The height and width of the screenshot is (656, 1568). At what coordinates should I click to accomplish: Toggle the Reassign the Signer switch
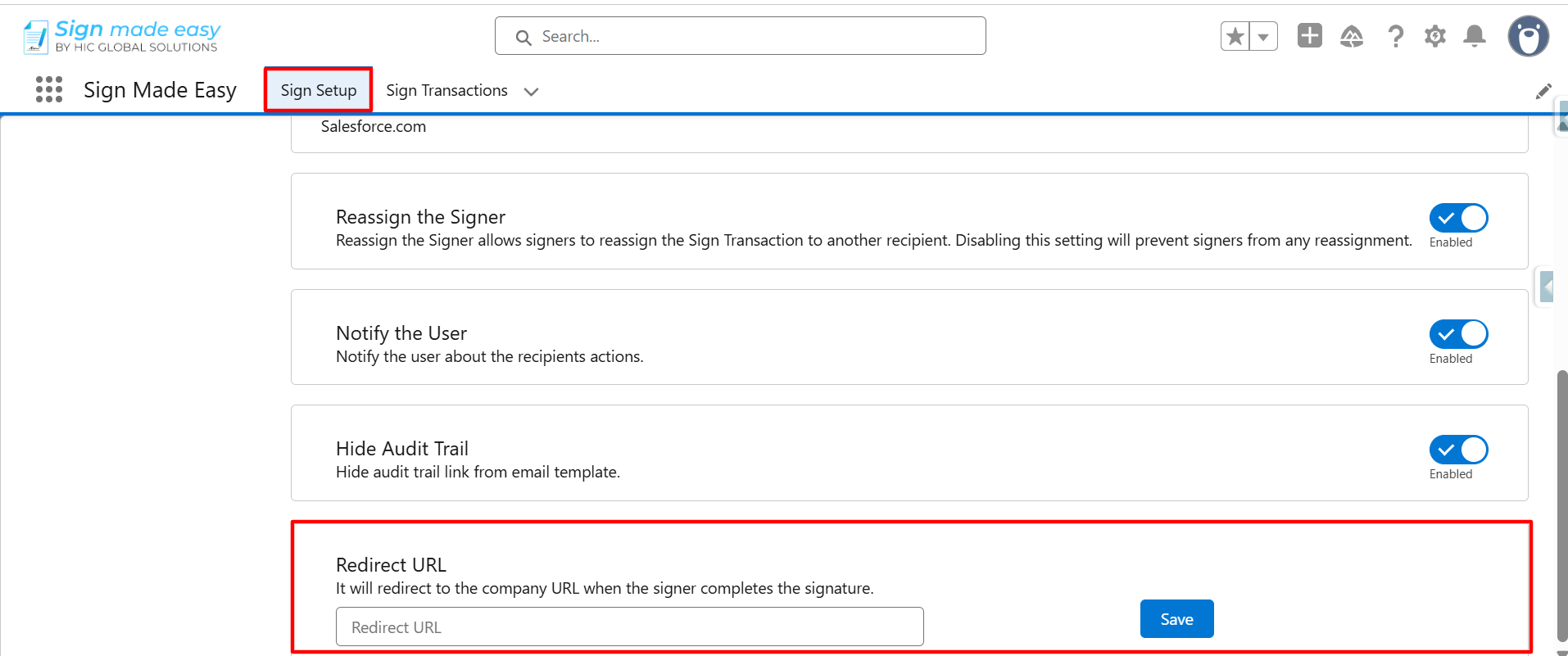[x=1458, y=218]
